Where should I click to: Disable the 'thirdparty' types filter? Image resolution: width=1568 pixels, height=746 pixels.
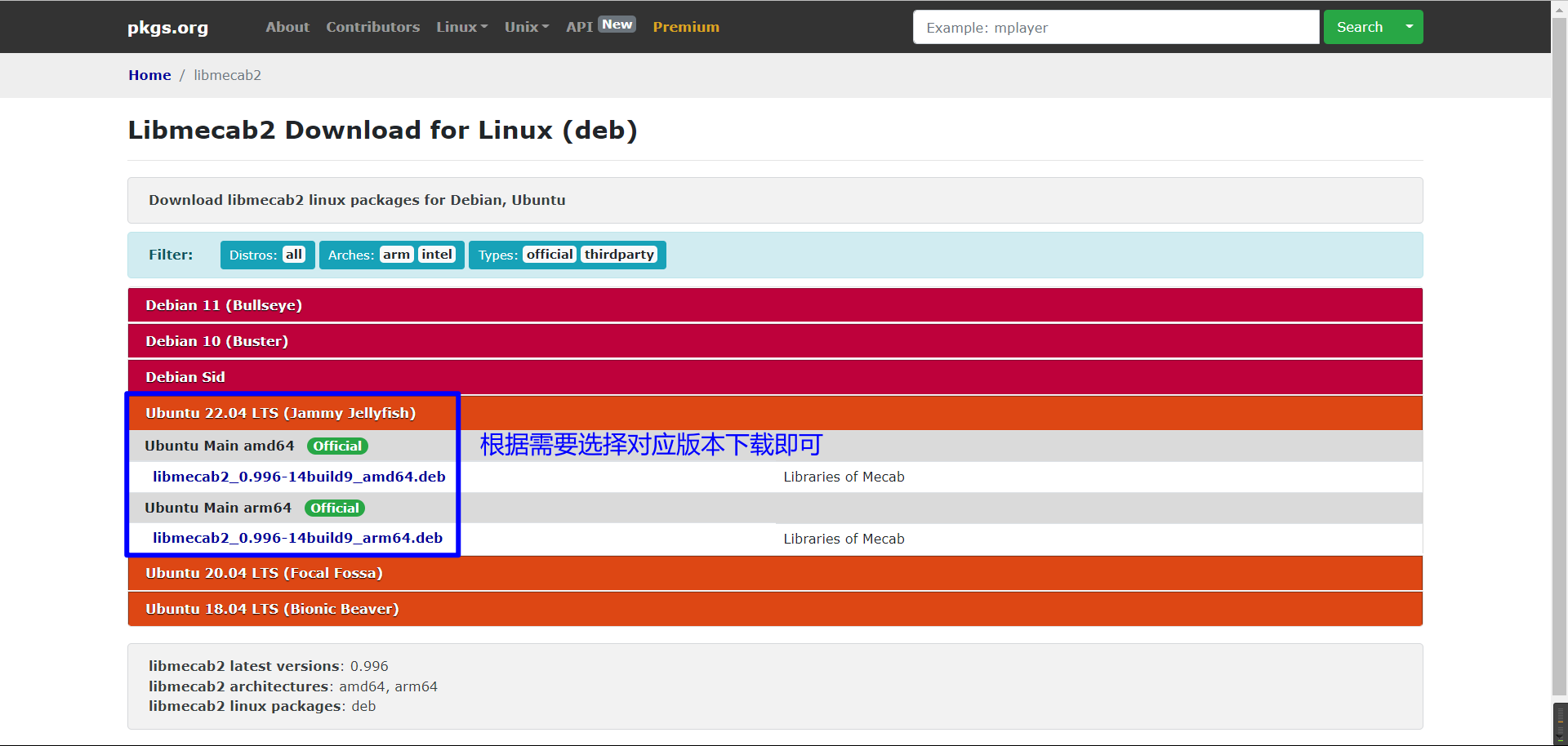tap(619, 254)
